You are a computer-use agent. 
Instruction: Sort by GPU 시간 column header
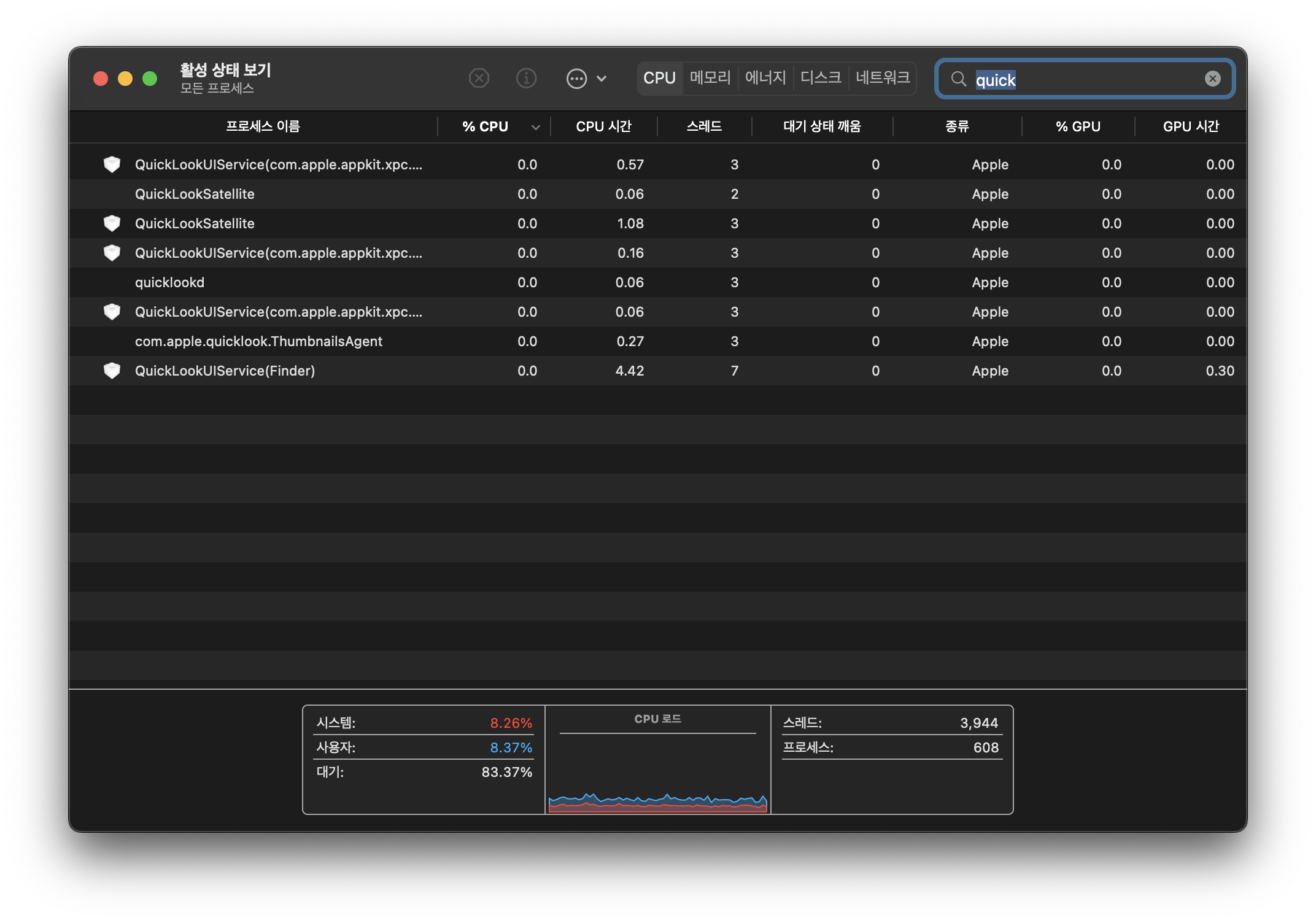pos(1190,126)
